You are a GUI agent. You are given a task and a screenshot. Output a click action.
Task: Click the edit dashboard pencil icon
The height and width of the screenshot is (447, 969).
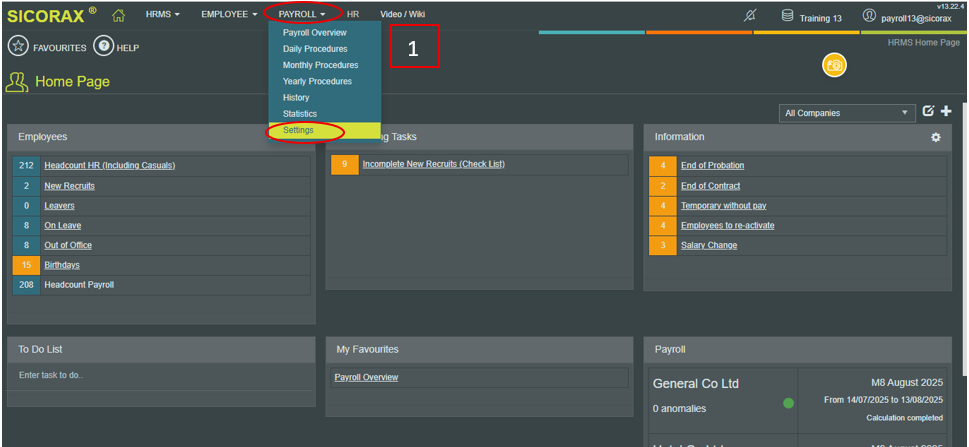tap(928, 111)
